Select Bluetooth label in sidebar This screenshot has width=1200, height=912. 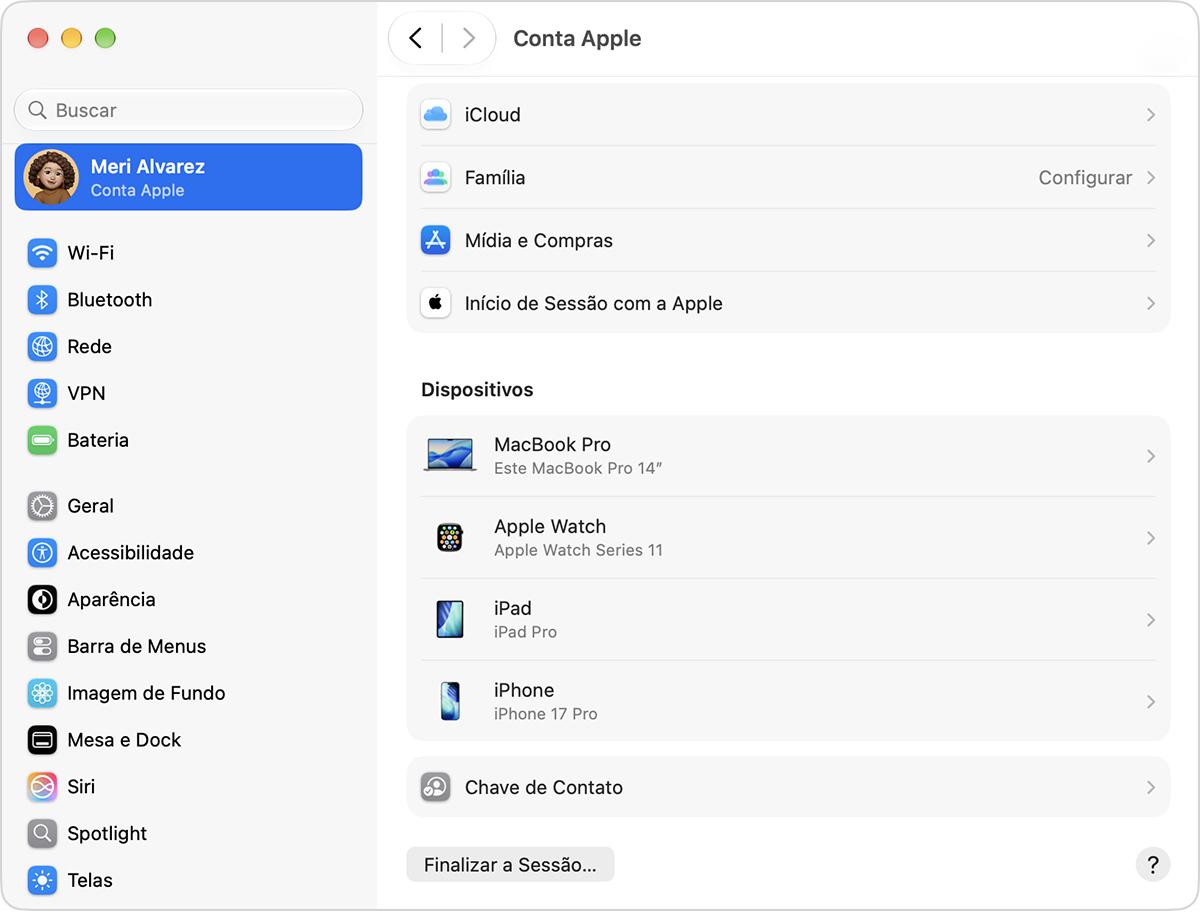tap(110, 300)
